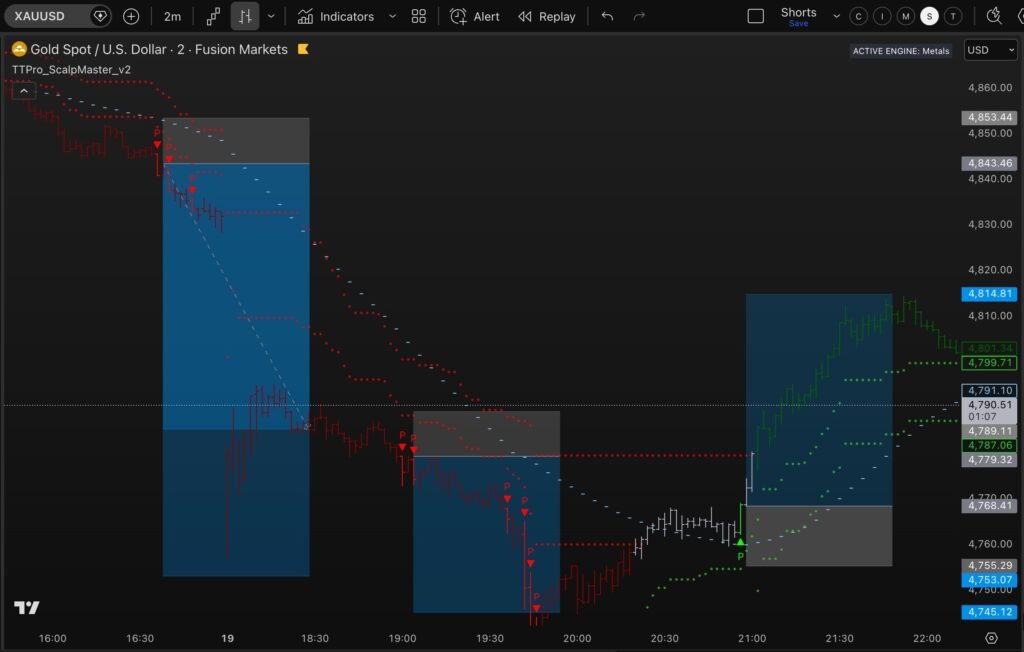The image size is (1024, 652).
Task: Click the add symbol plus icon
Action: click(x=131, y=16)
